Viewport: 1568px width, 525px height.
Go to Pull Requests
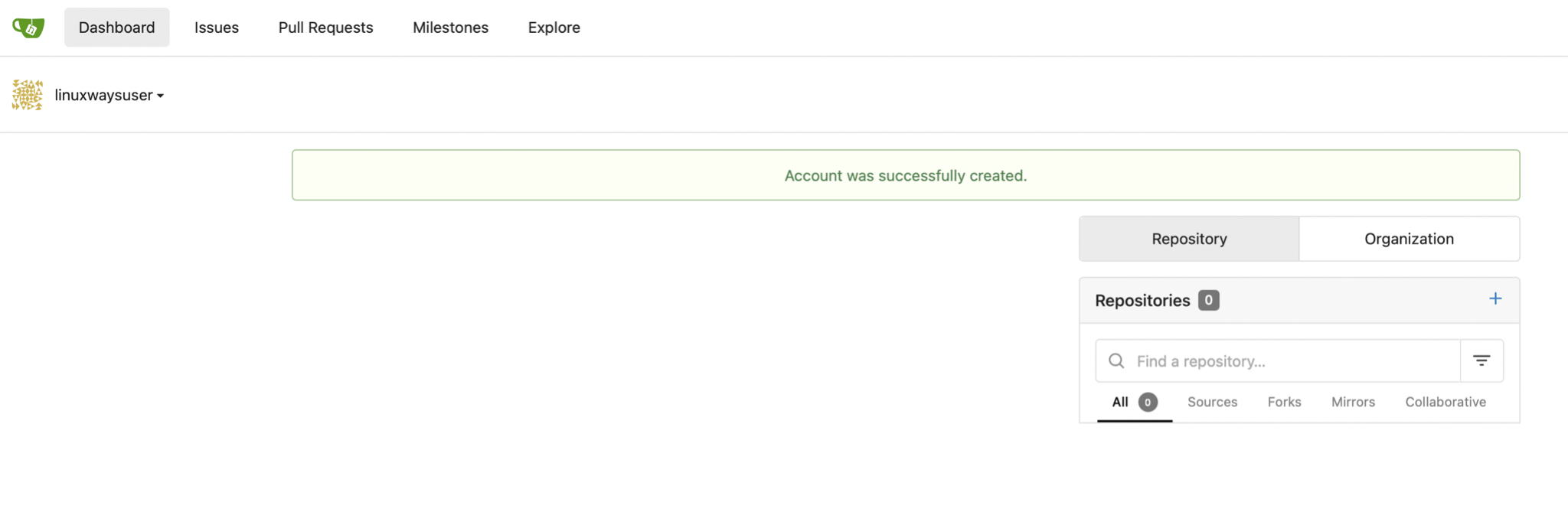326,28
